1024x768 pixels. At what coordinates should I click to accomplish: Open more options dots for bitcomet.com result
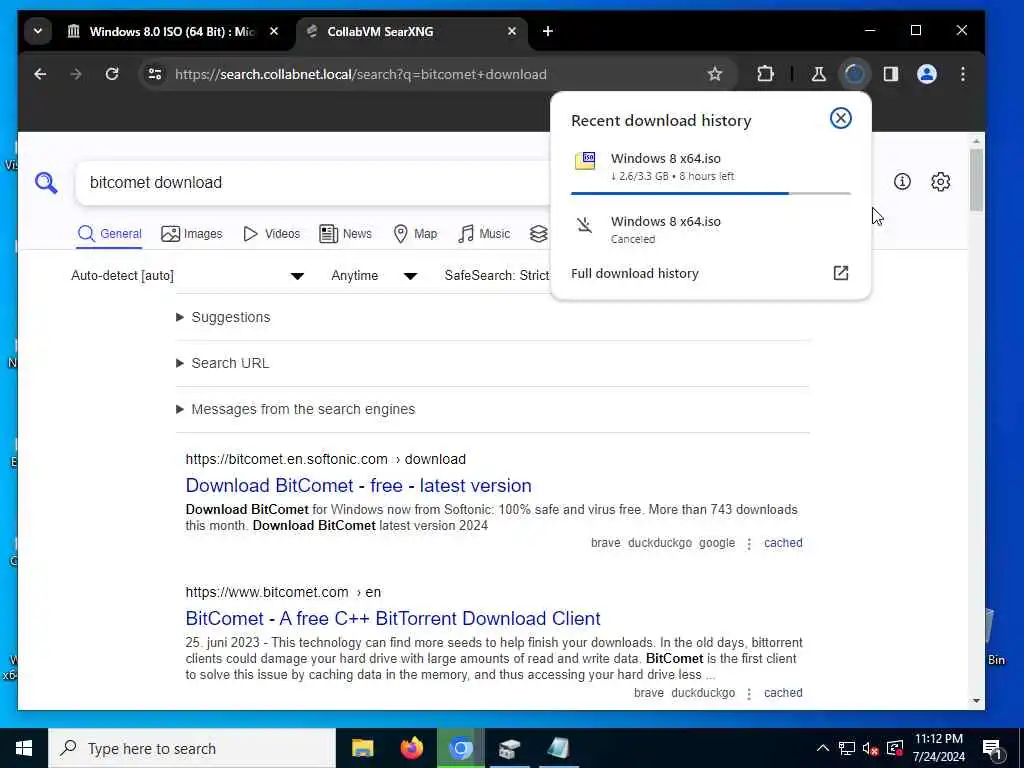[749, 693]
